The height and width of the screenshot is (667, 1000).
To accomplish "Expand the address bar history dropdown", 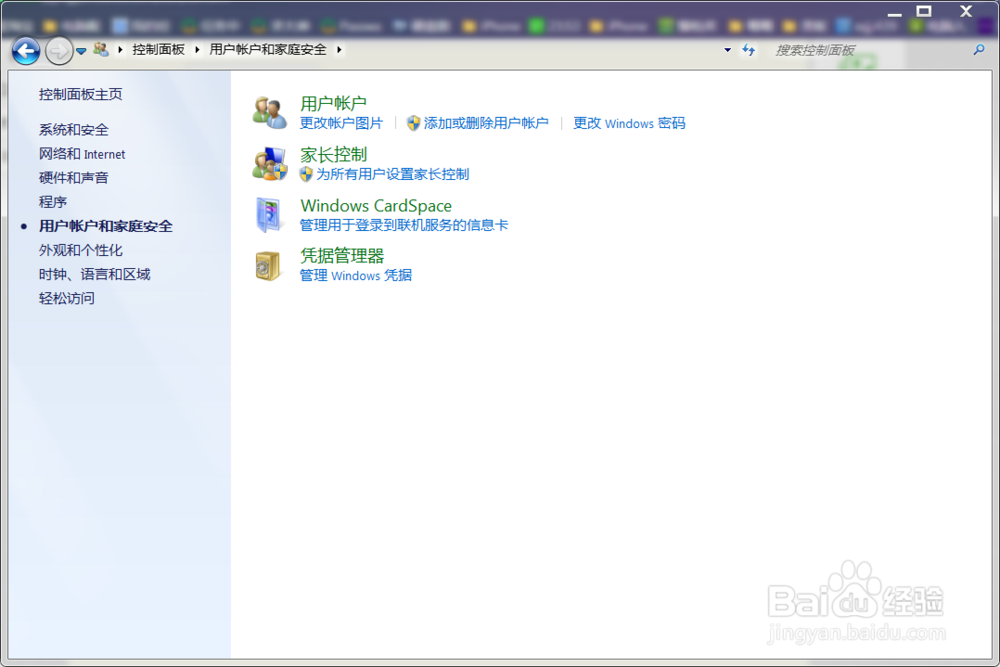I will coord(728,48).
